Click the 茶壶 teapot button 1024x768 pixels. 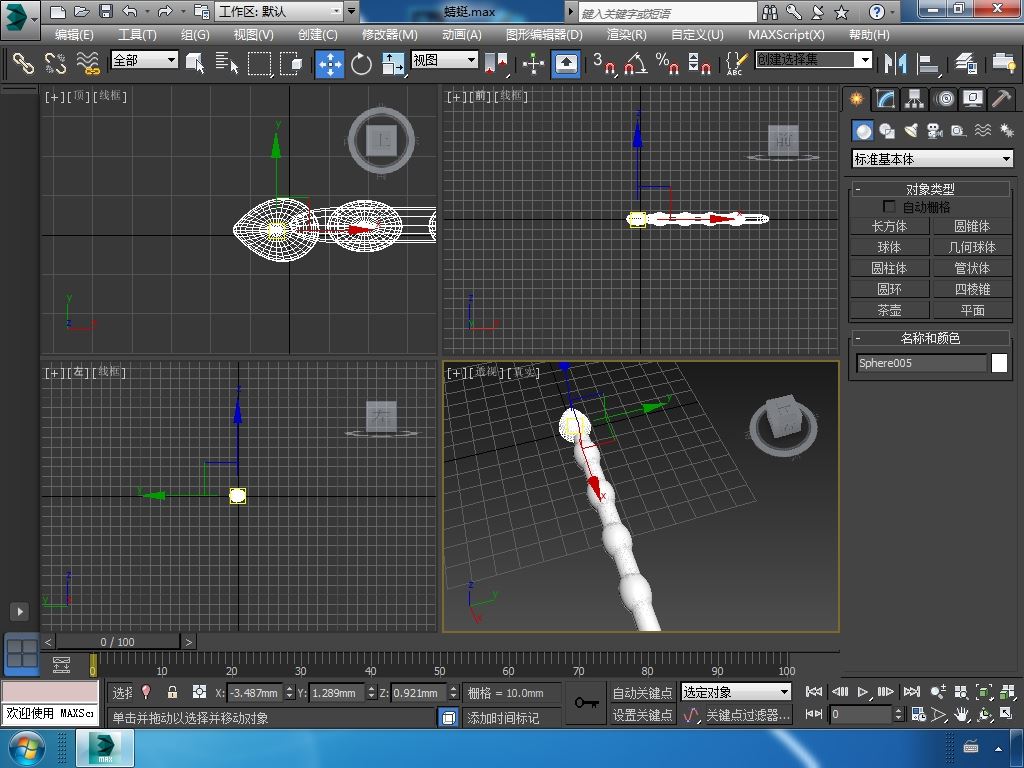pos(889,310)
